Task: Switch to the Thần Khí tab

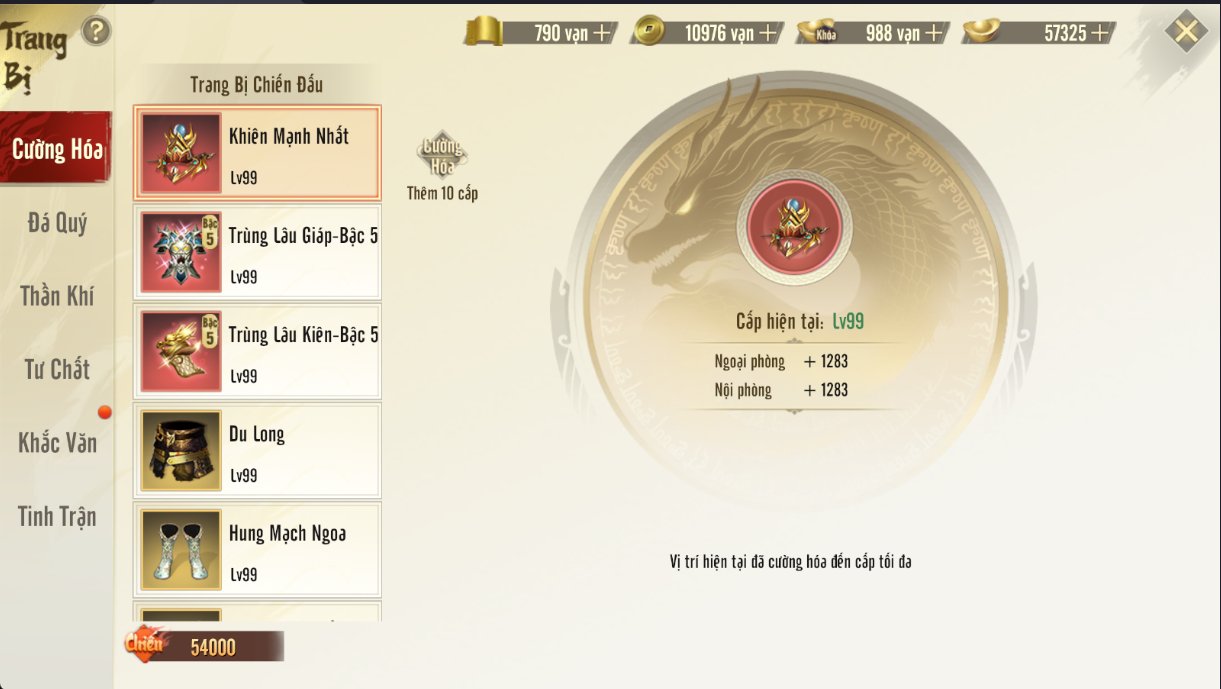Action: click(57, 296)
